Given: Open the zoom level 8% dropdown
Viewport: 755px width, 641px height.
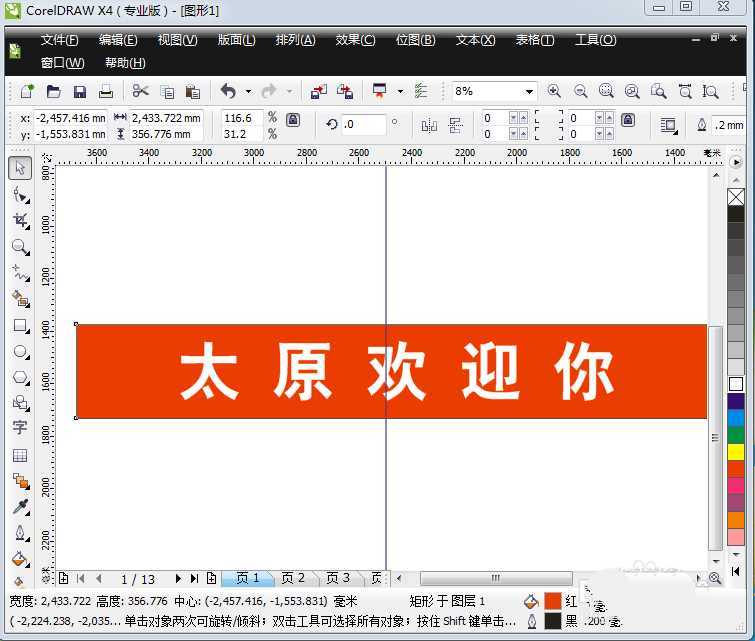Looking at the screenshot, I should pos(528,91).
